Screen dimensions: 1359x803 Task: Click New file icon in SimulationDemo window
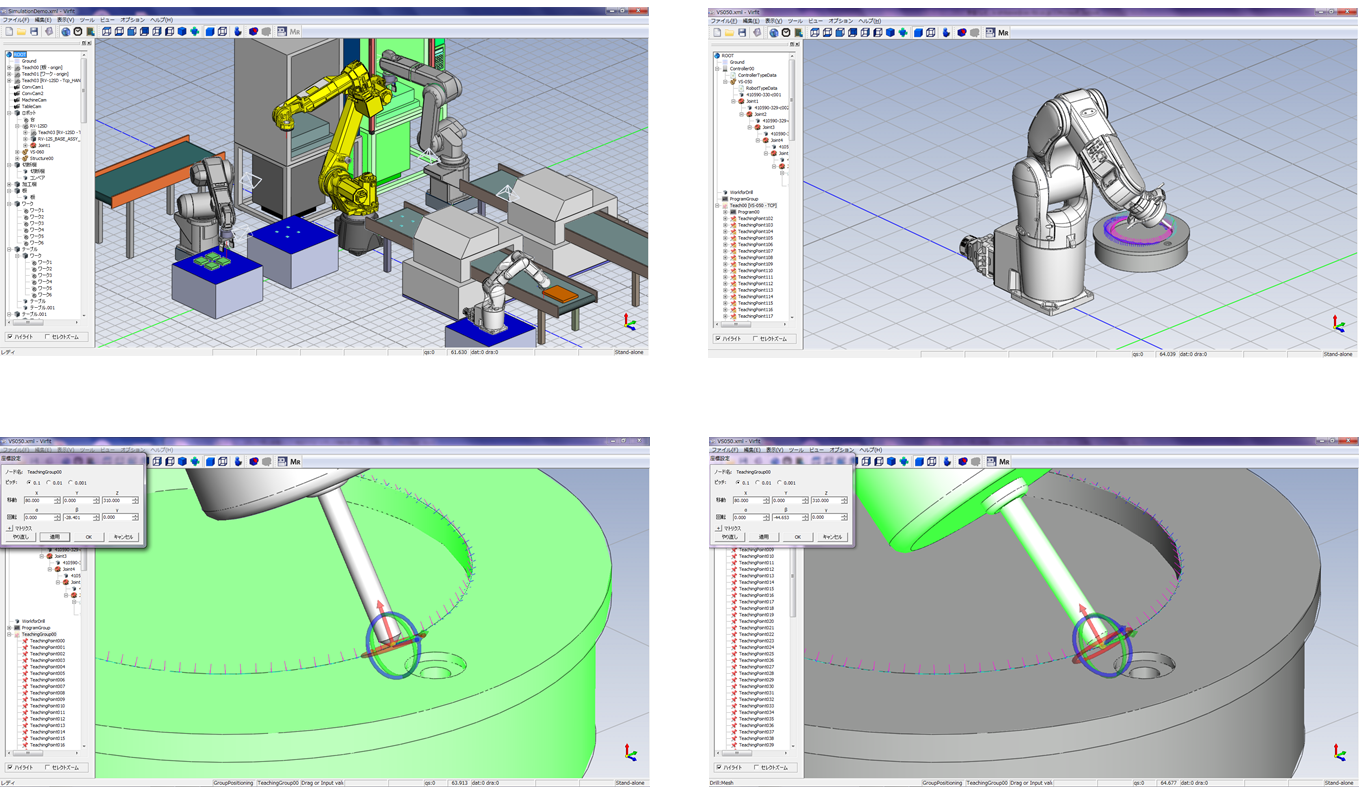point(9,31)
